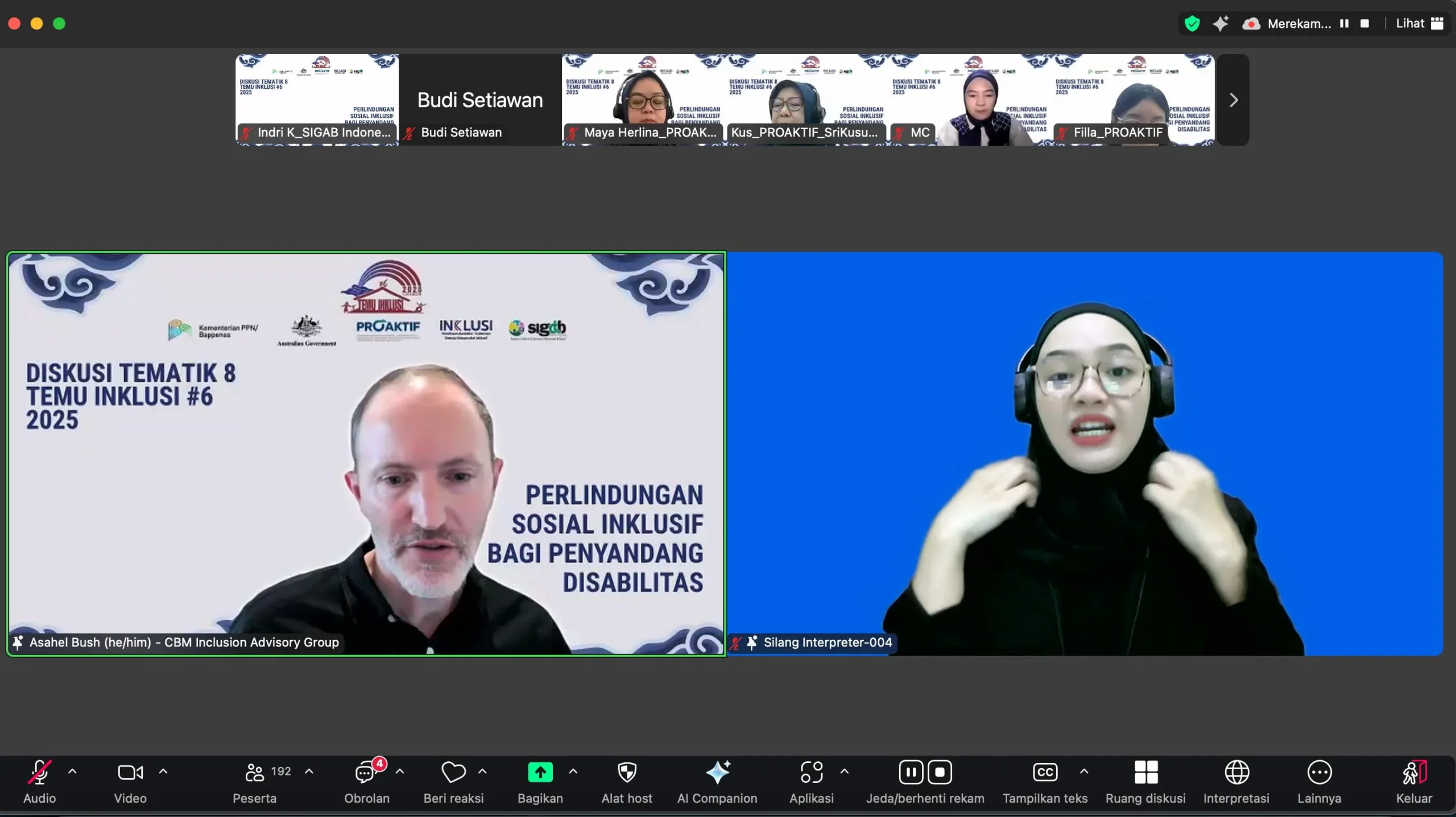Pause recording in bottom toolbar

pos(911,773)
